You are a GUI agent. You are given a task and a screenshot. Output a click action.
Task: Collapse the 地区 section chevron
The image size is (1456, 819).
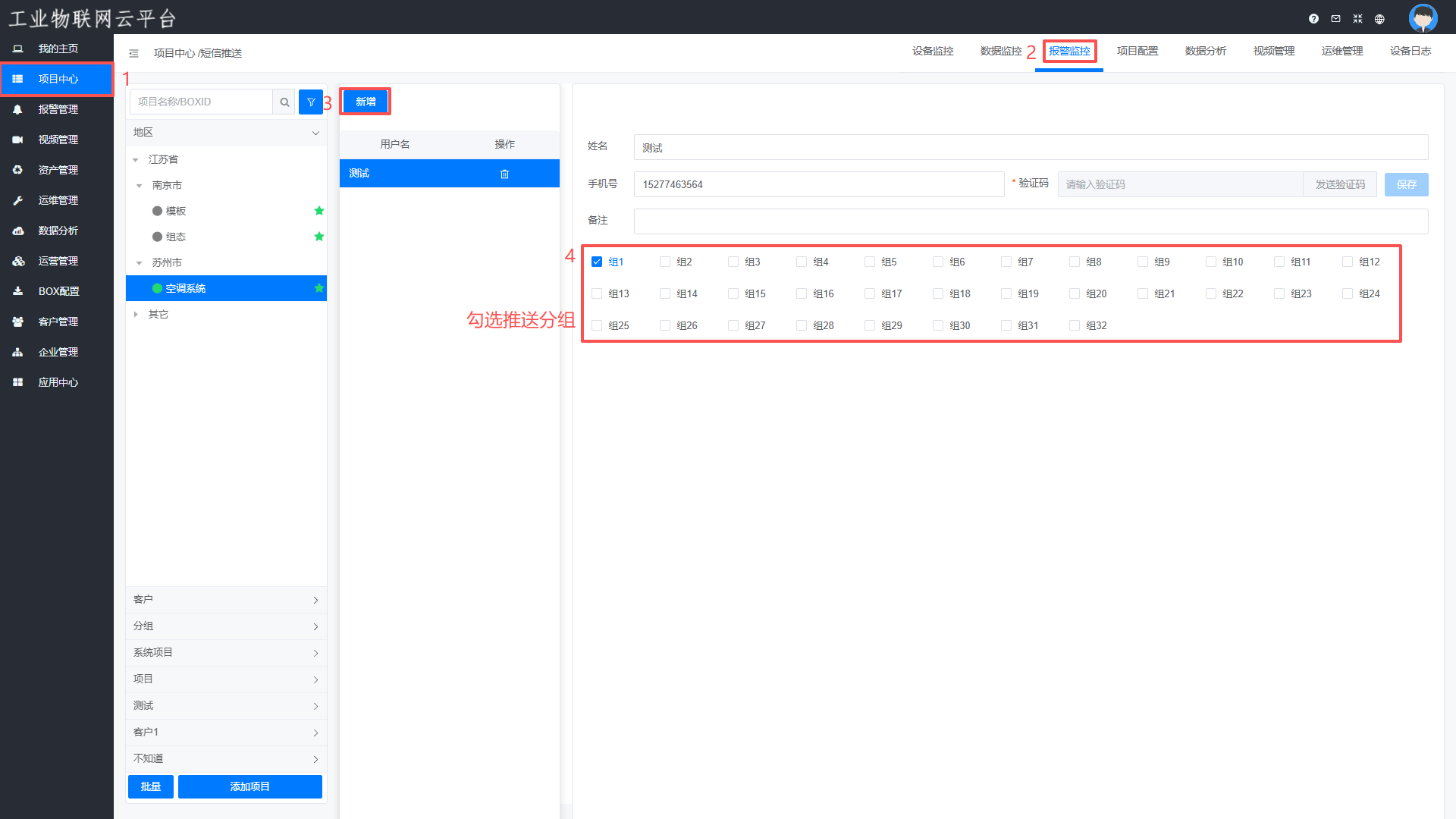315,133
